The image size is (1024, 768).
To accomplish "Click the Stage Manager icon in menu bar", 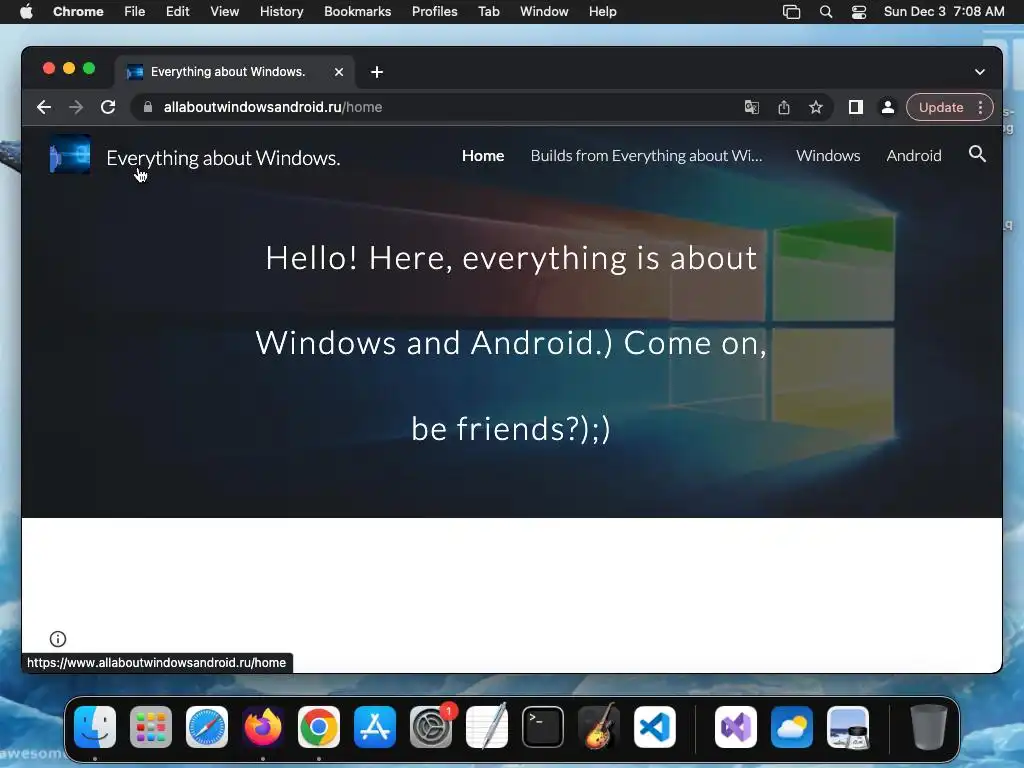I will click(792, 12).
